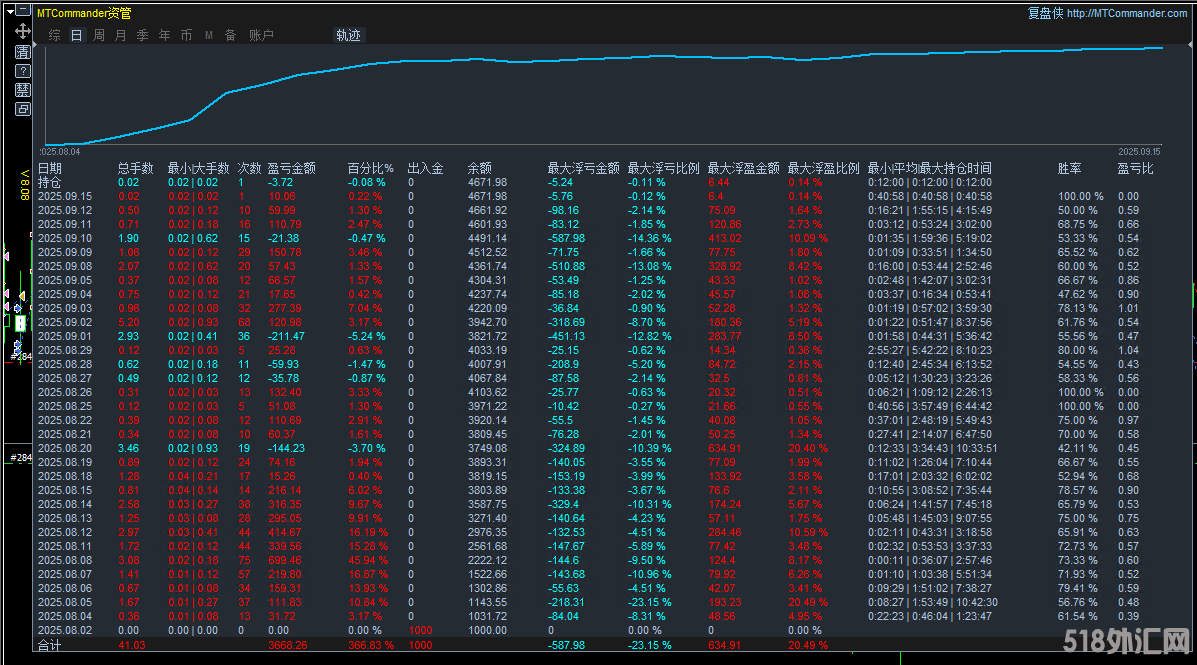Switch to the 账户 account tab

[x=261, y=34]
